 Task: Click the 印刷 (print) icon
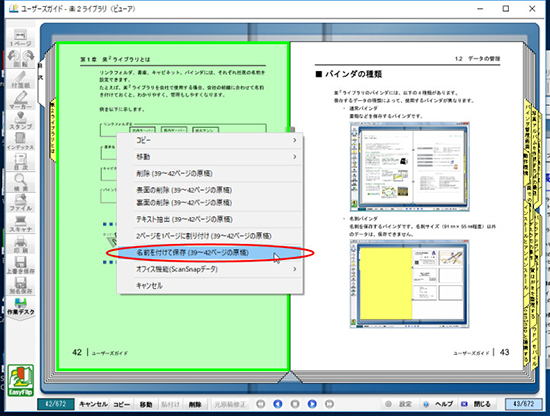[20, 244]
